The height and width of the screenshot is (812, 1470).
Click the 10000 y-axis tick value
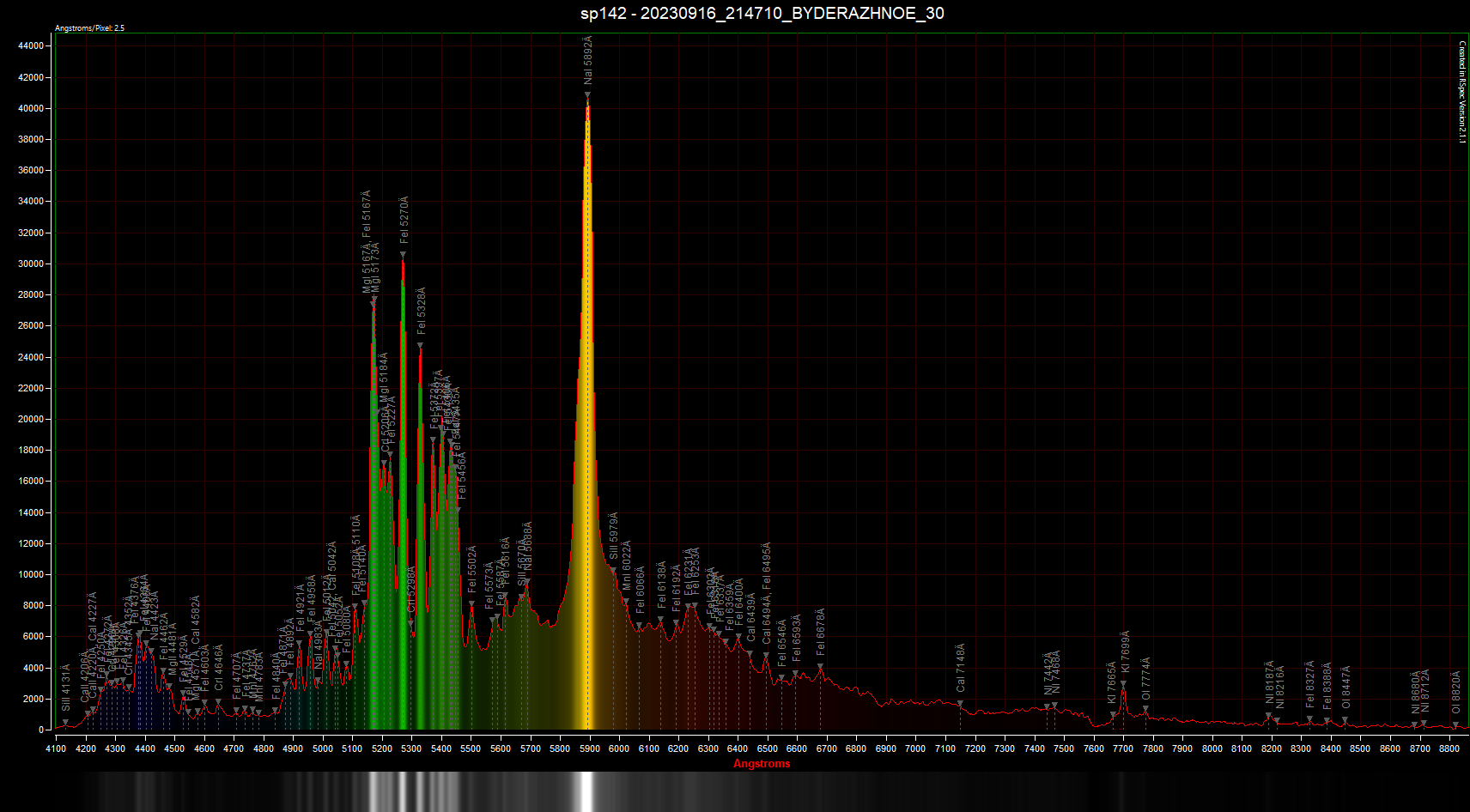tap(31, 575)
